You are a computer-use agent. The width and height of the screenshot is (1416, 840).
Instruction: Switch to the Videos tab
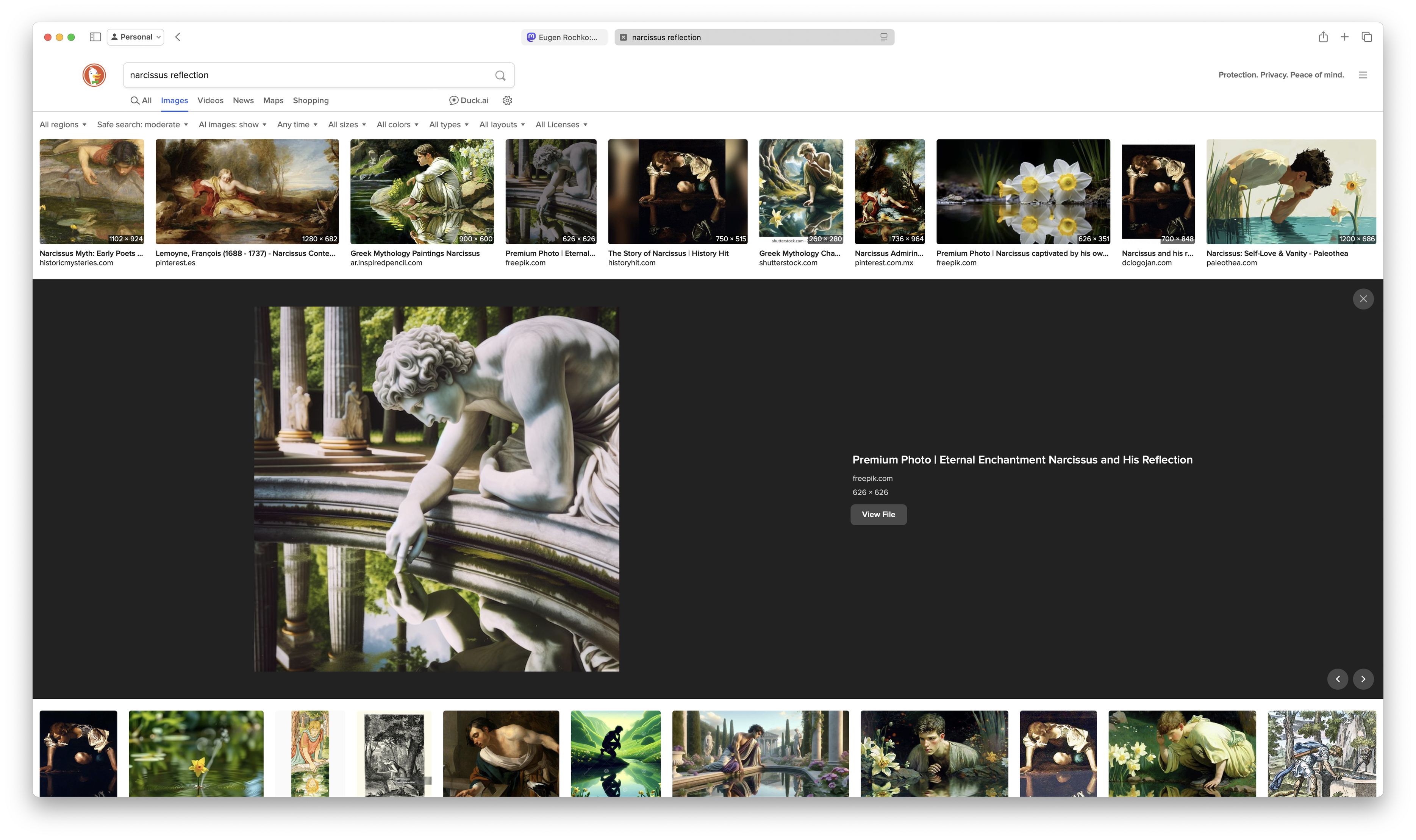click(x=210, y=100)
